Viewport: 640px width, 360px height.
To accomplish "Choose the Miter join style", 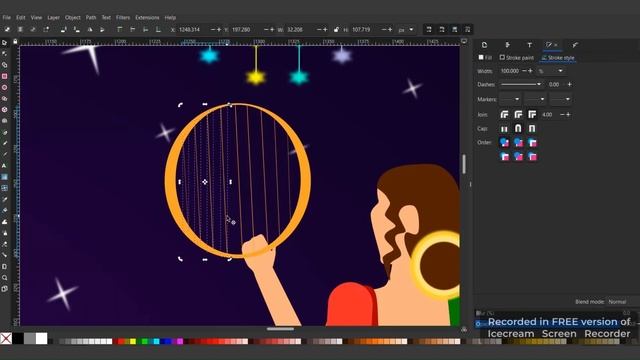I will pos(532,115).
